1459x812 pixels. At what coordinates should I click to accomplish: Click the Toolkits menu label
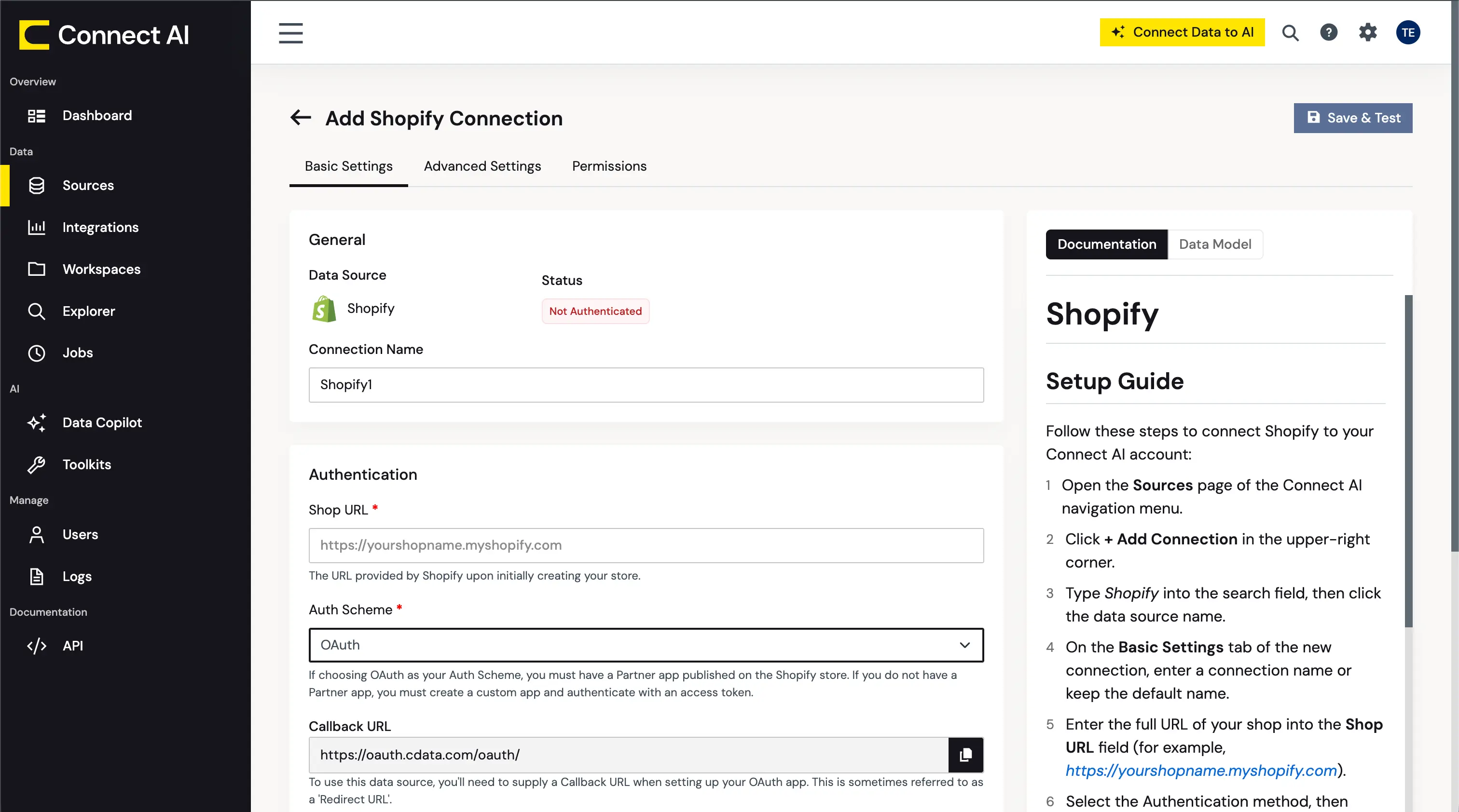(x=87, y=464)
